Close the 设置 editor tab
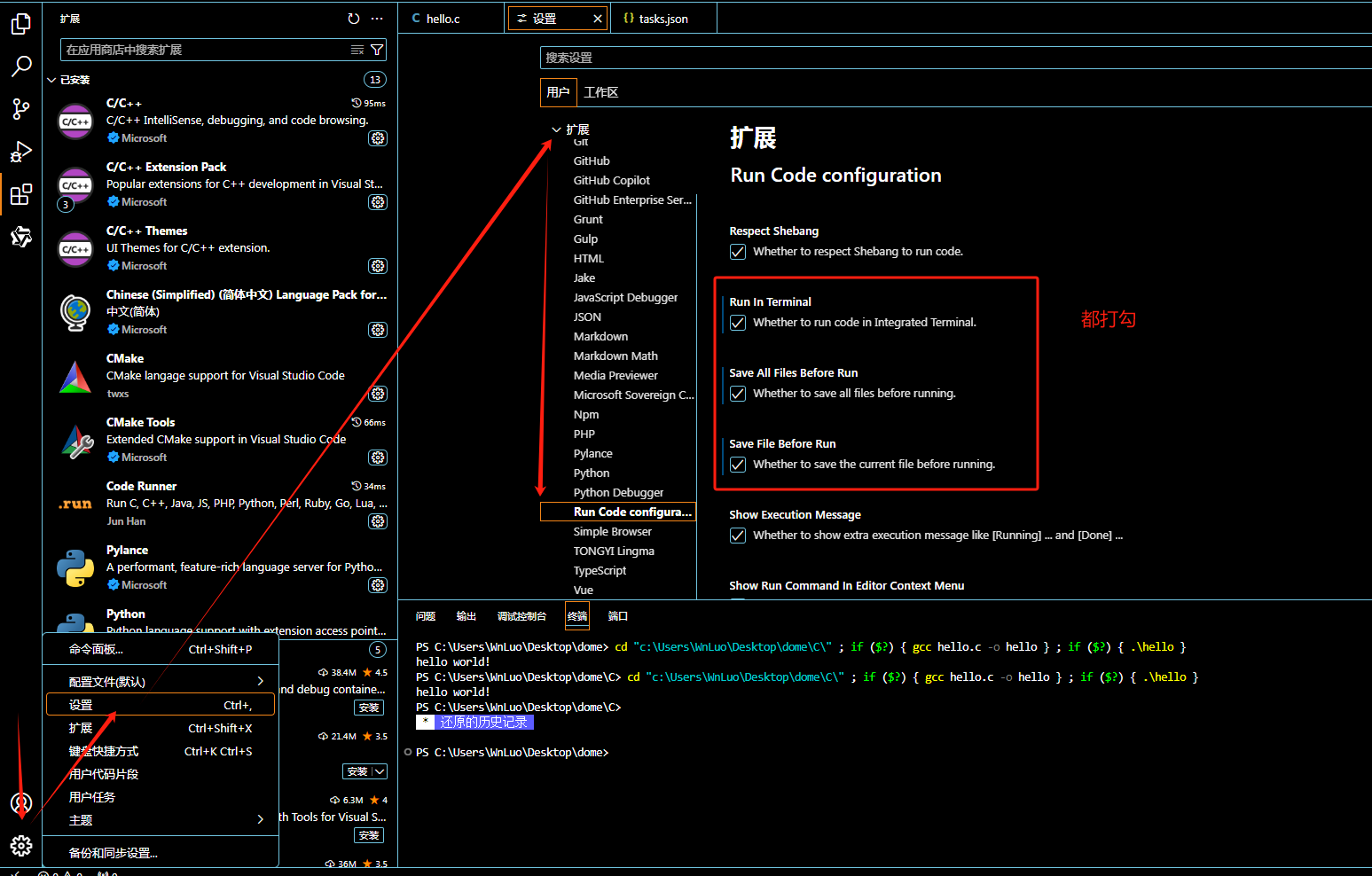 598,19
